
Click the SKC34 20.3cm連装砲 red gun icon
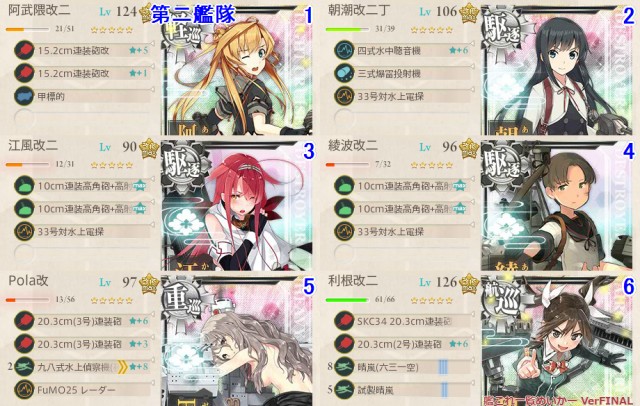[x=344, y=321]
